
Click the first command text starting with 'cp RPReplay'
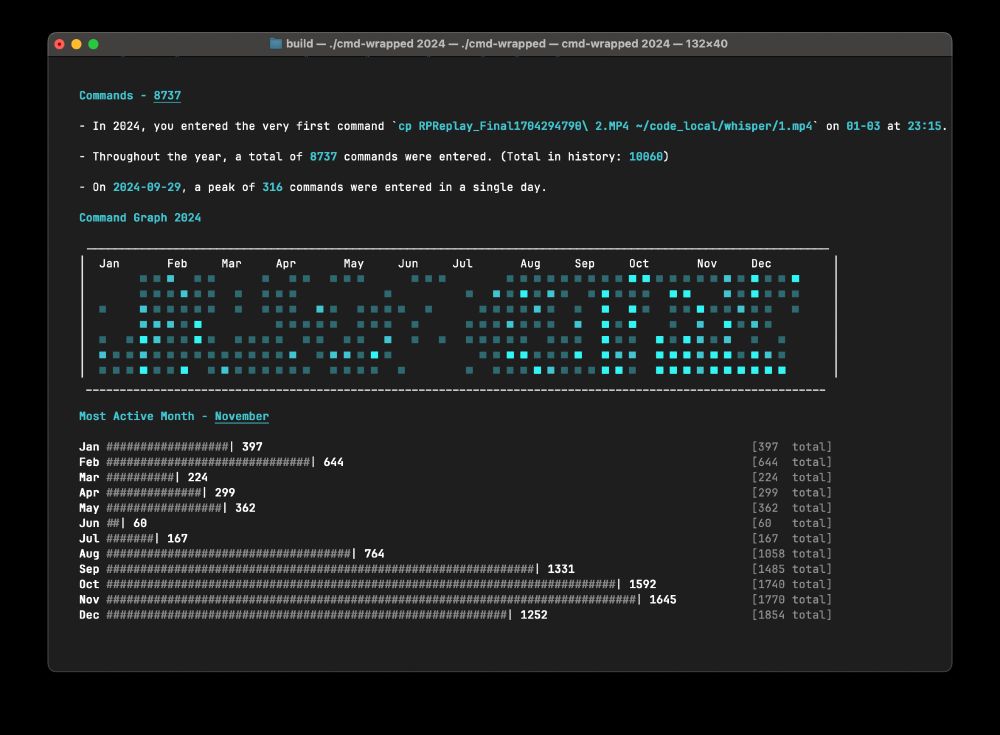(605, 126)
